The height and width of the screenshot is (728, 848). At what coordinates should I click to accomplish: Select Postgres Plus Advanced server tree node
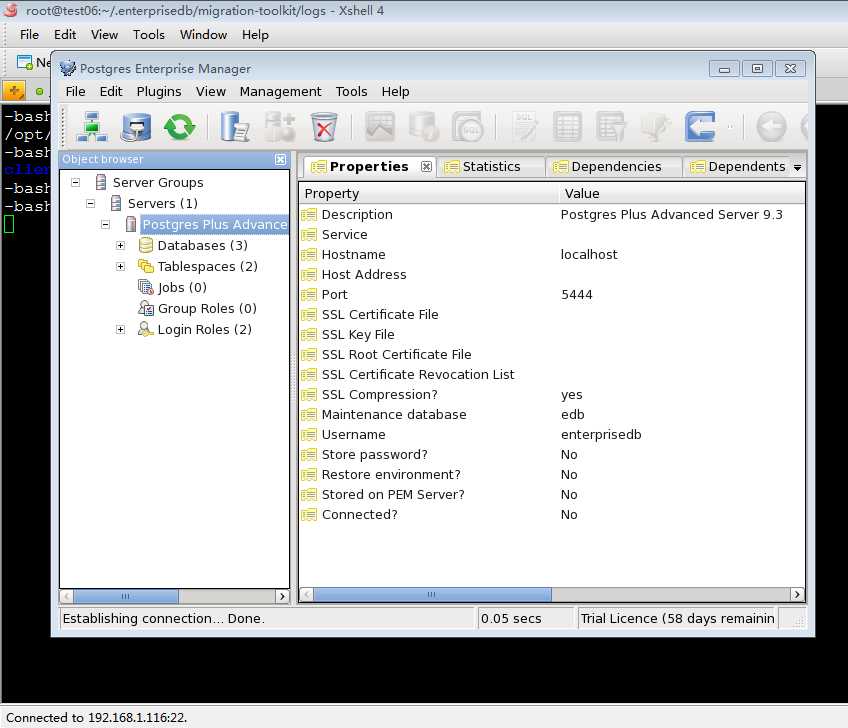[x=215, y=224]
